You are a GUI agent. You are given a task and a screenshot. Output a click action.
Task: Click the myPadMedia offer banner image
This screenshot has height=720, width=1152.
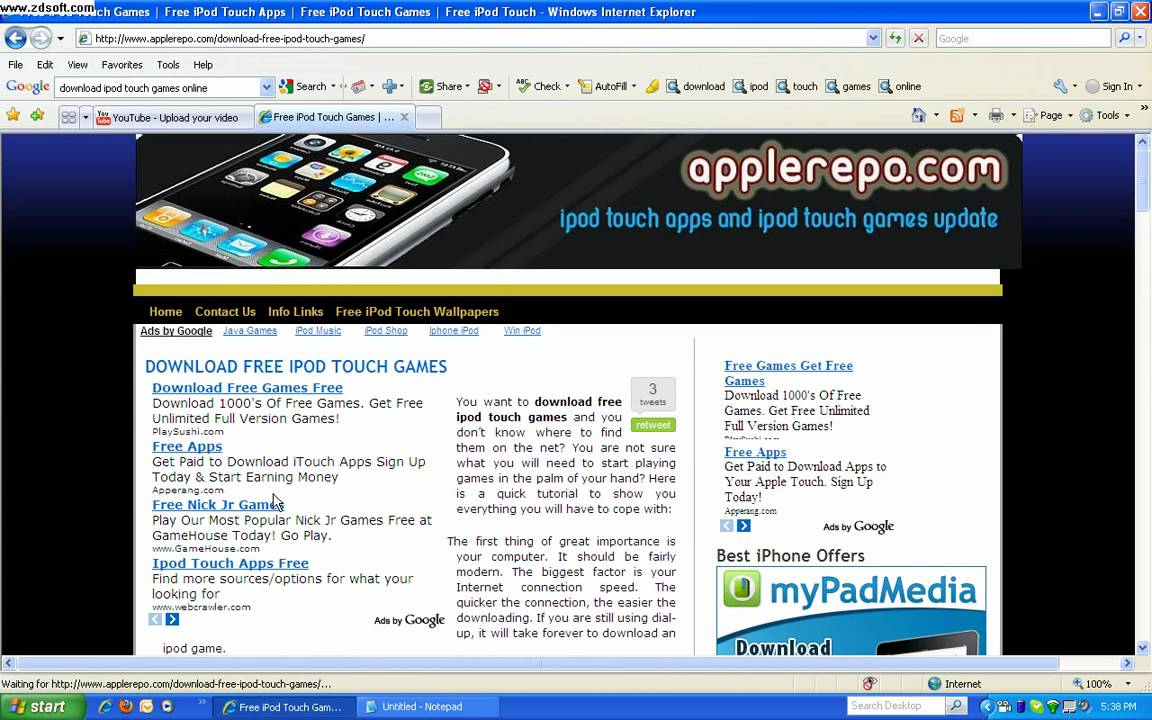(851, 611)
